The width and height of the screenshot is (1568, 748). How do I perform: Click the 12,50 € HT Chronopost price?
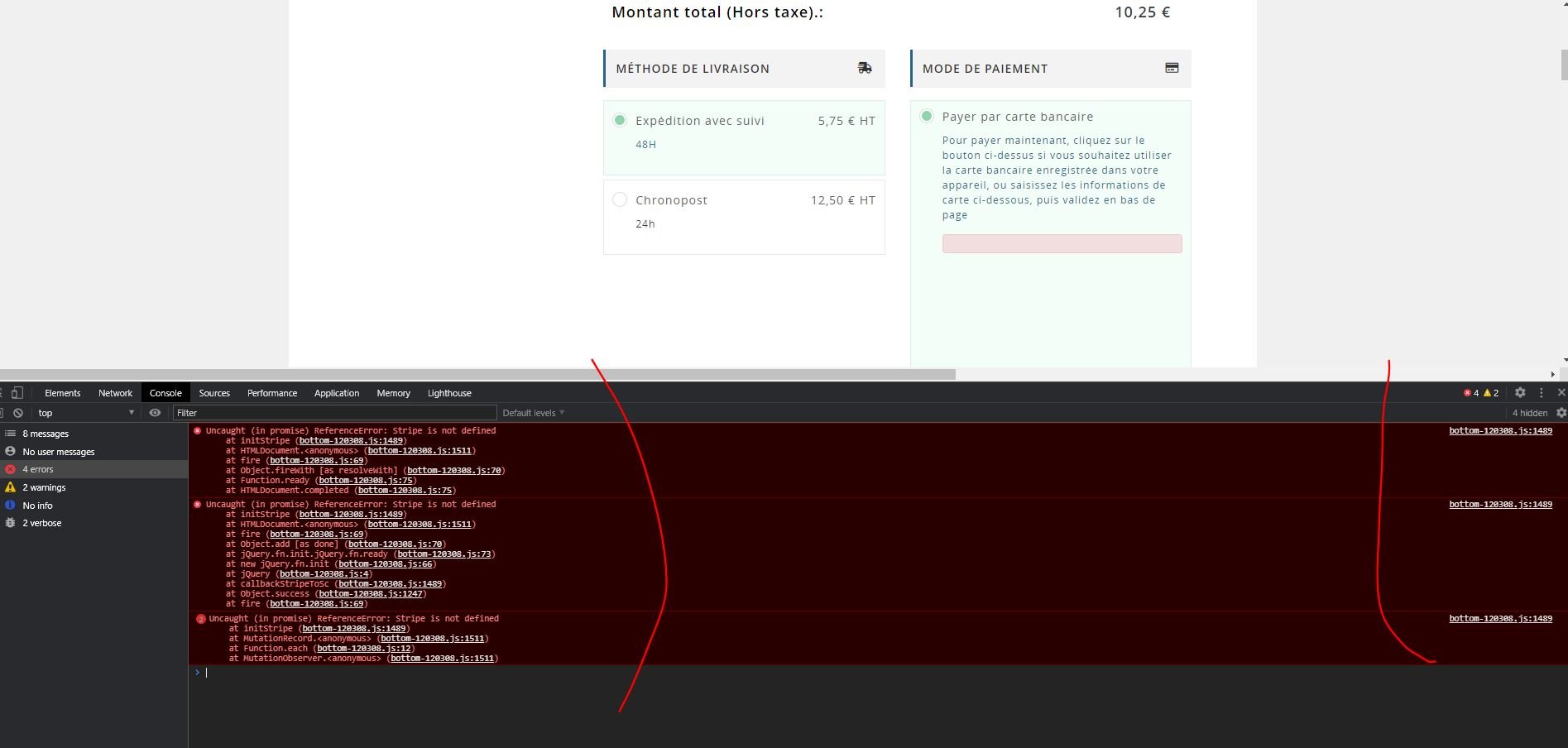tap(843, 200)
